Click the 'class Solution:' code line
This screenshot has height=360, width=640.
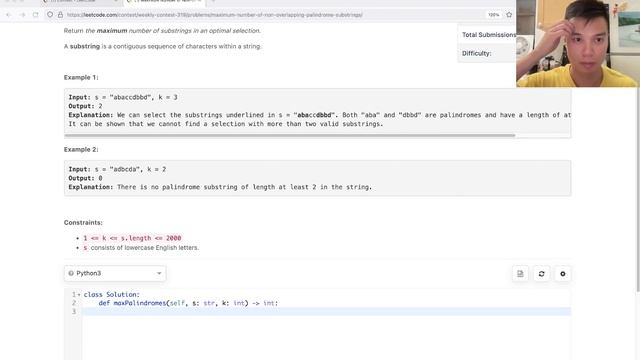point(111,294)
